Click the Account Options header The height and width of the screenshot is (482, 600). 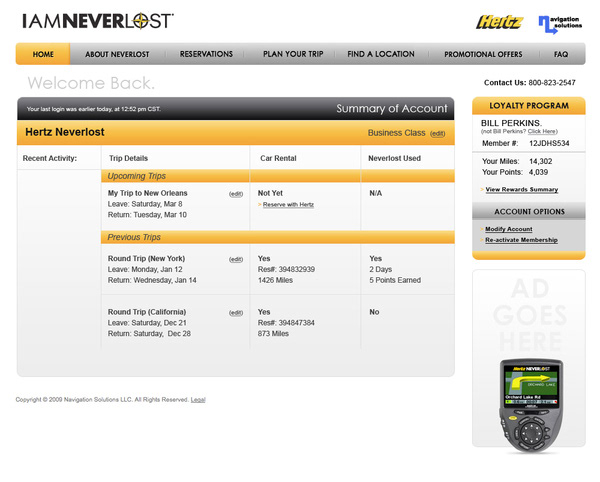point(529,212)
